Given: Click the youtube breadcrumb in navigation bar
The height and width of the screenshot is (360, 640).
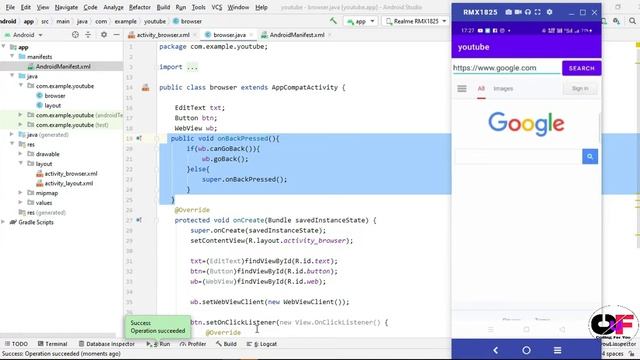Looking at the screenshot, I should coord(155,21).
